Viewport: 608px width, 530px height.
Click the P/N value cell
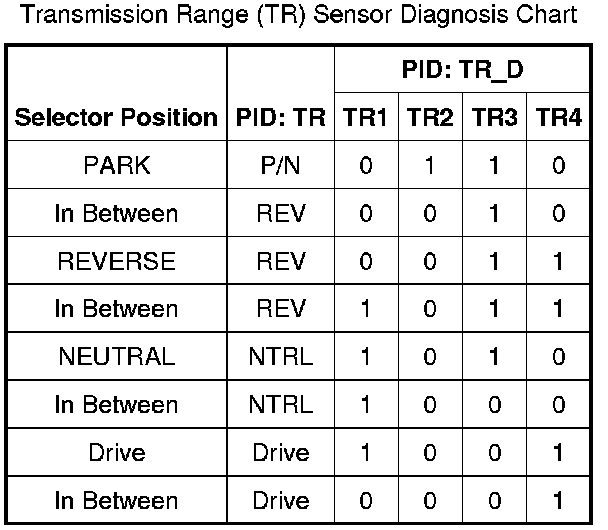[281, 165]
